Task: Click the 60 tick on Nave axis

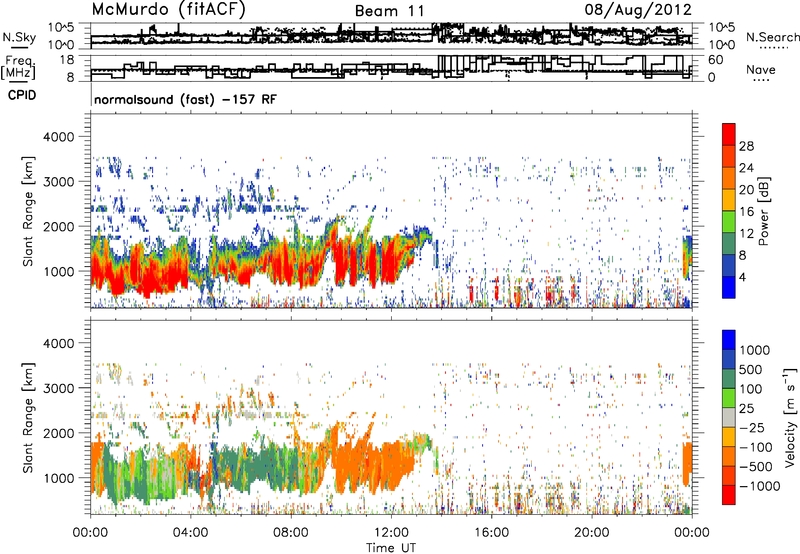Action: pos(716,60)
